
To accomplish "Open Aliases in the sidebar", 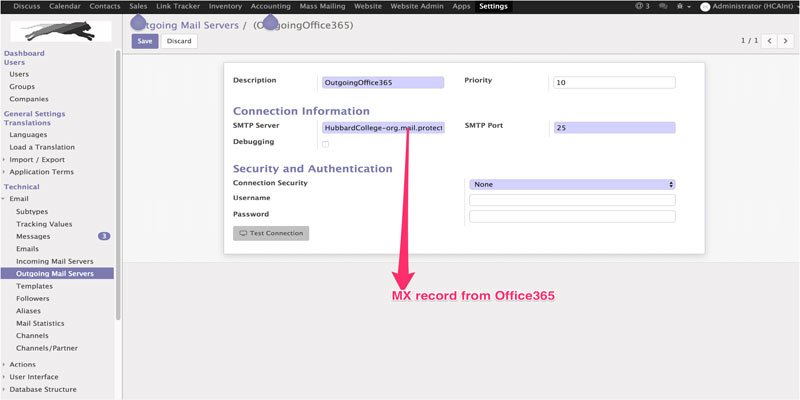I will click(x=28, y=311).
